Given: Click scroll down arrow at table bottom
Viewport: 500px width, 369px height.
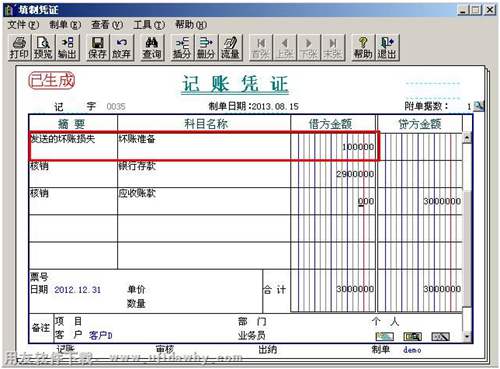Looking at the screenshot, I should [467, 337].
